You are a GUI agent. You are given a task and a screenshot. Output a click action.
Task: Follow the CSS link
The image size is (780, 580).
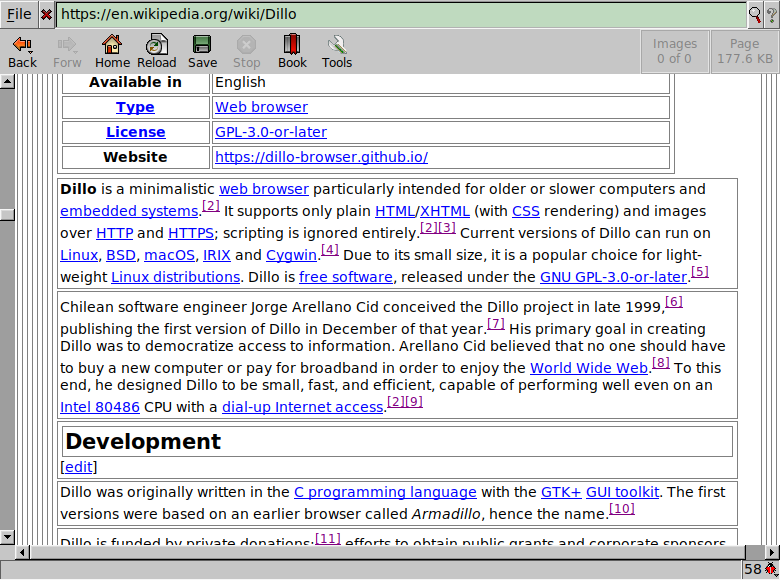click(526, 211)
